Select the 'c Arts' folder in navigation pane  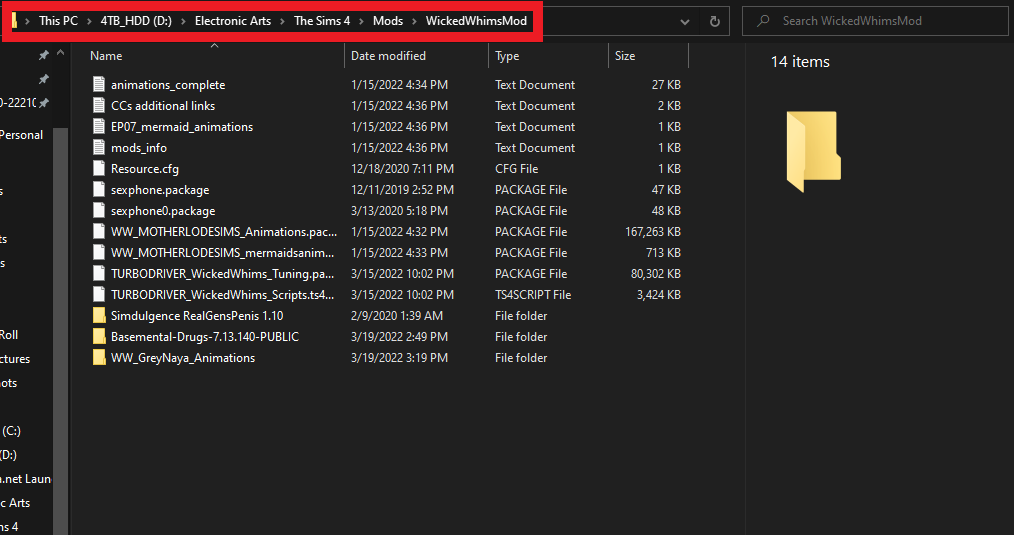(x=16, y=503)
